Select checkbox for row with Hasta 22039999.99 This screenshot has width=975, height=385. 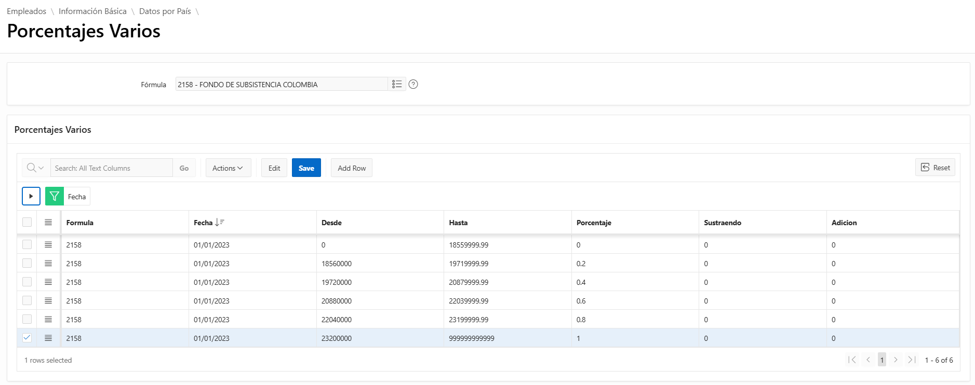coord(27,300)
